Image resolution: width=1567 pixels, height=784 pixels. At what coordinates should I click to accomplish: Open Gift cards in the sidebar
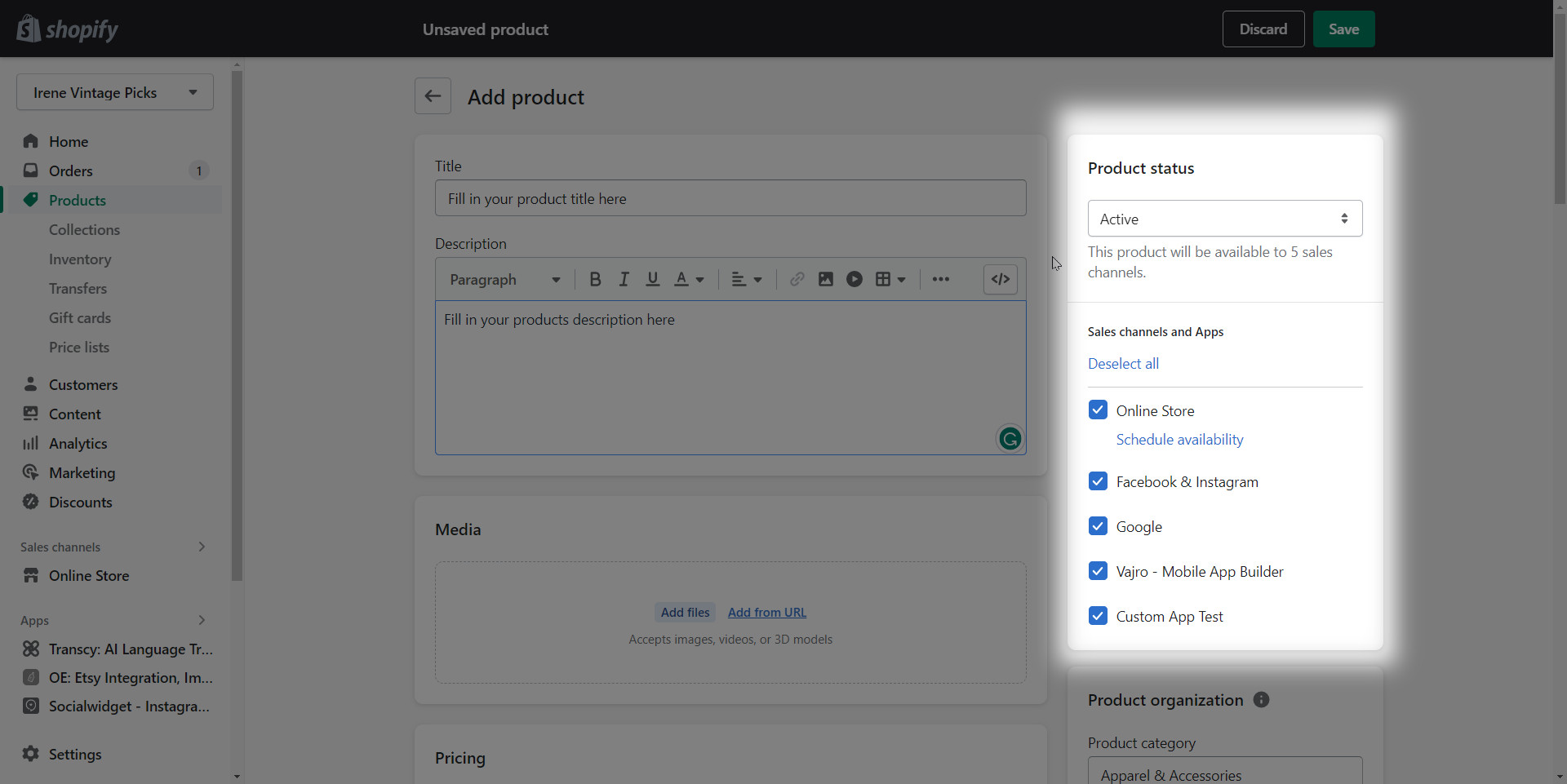[x=80, y=317]
